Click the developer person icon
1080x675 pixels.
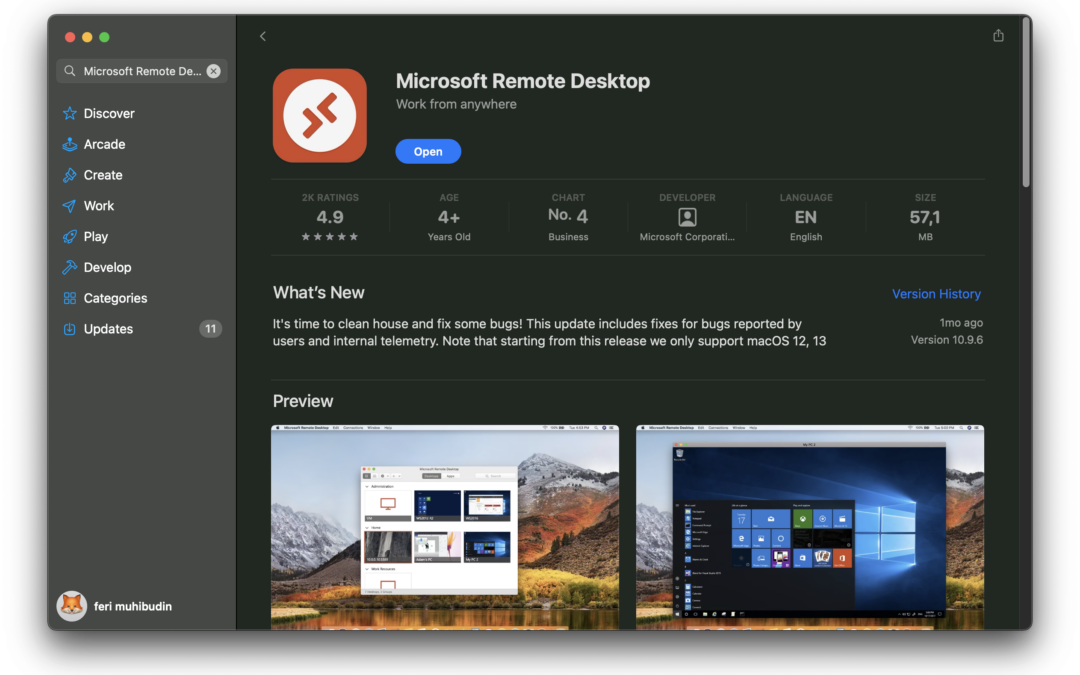(x=687, y=217)
